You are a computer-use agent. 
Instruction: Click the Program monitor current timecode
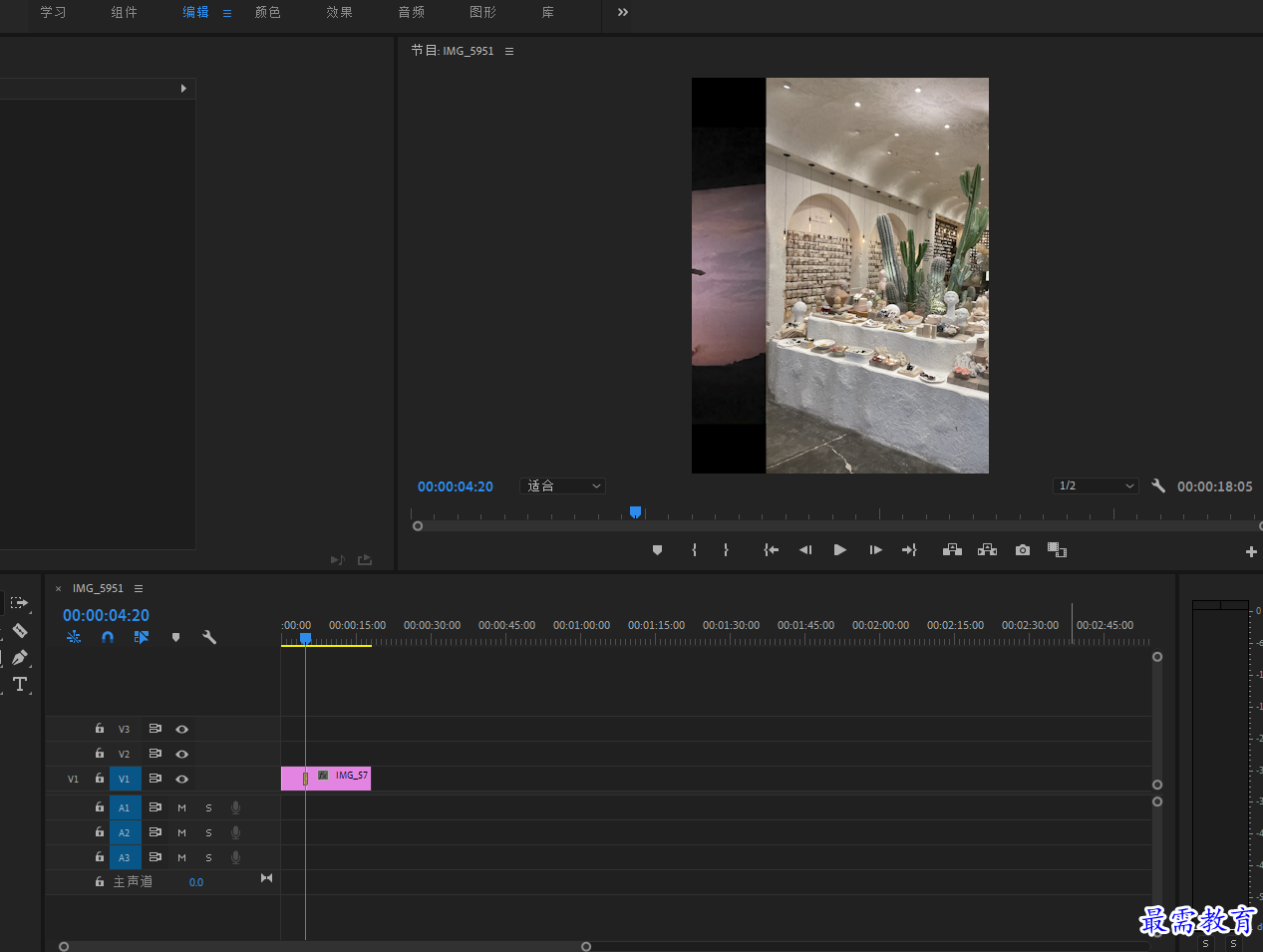tap(456, 486)
